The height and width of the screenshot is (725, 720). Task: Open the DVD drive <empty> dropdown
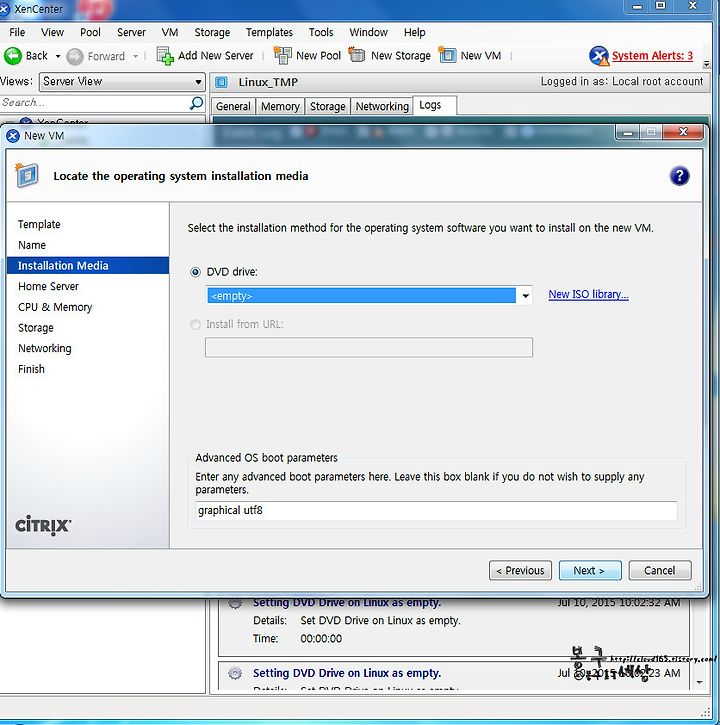tap(525, 296)
